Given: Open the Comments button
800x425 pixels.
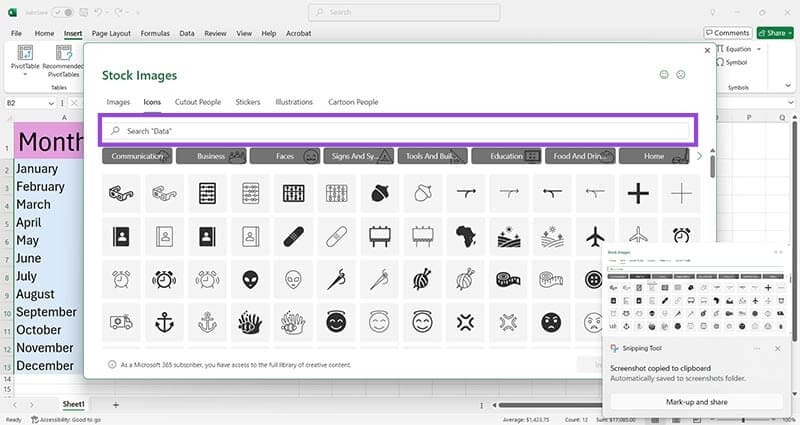Looking at the screenshot, I should [x=728, y=33].
